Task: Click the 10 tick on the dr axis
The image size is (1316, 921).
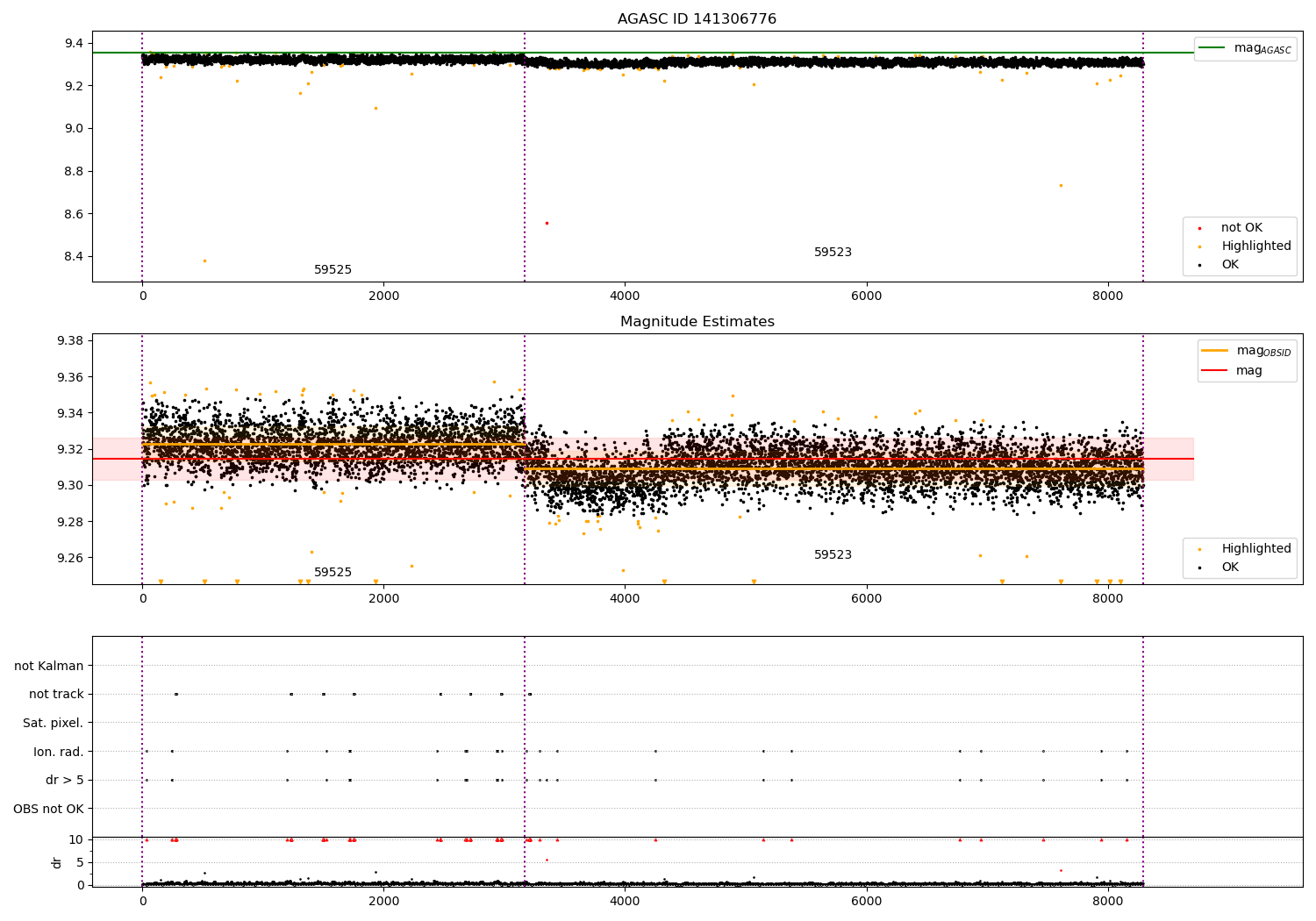Action: click(x=76, y=840)
